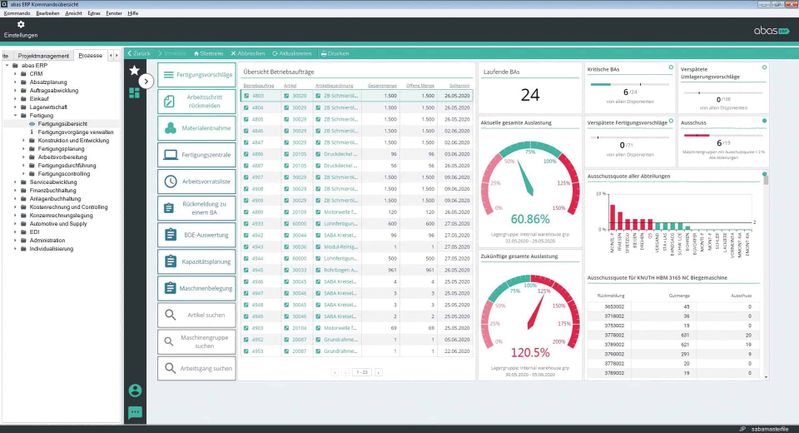Open the Kommando menu
Viewport: 799px width, 433px height.
pos(17,13)
